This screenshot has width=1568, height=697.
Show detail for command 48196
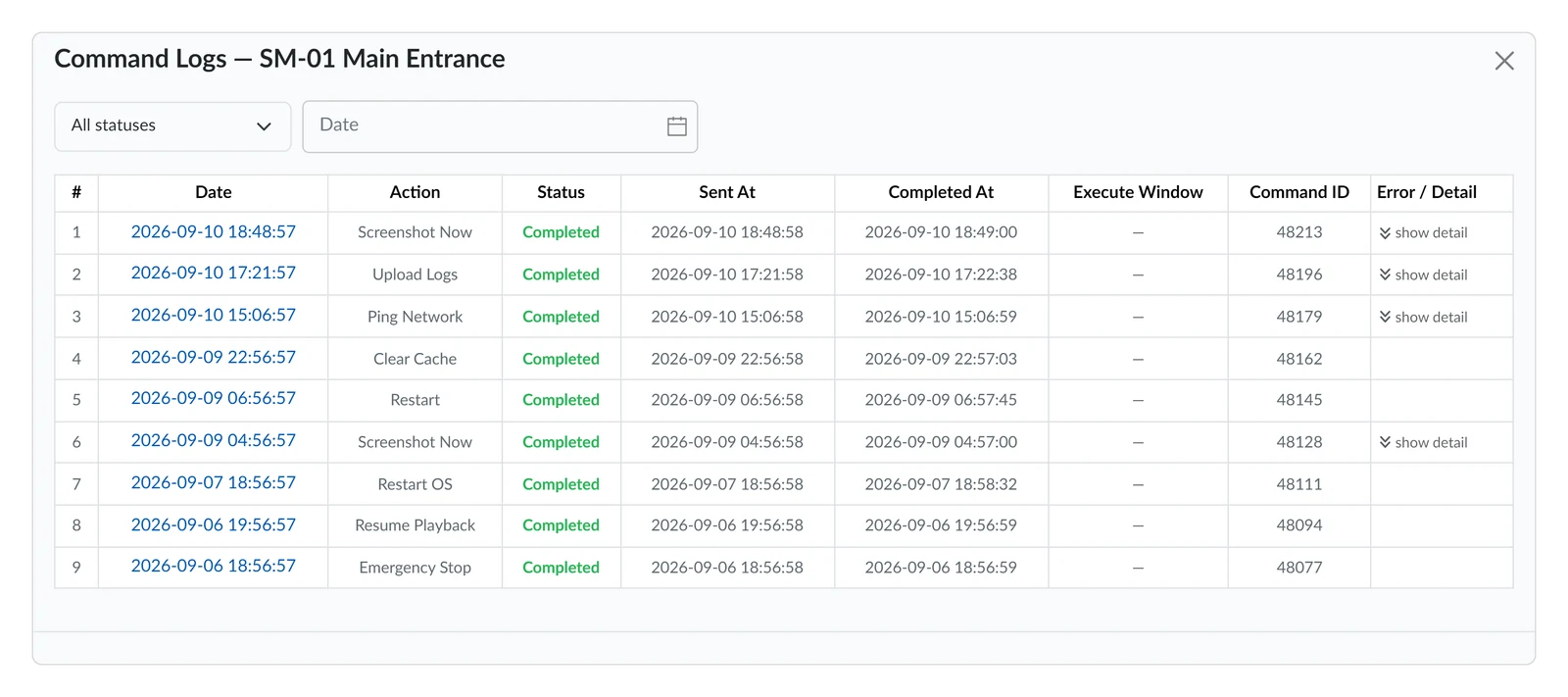(x=1423, y=275)
